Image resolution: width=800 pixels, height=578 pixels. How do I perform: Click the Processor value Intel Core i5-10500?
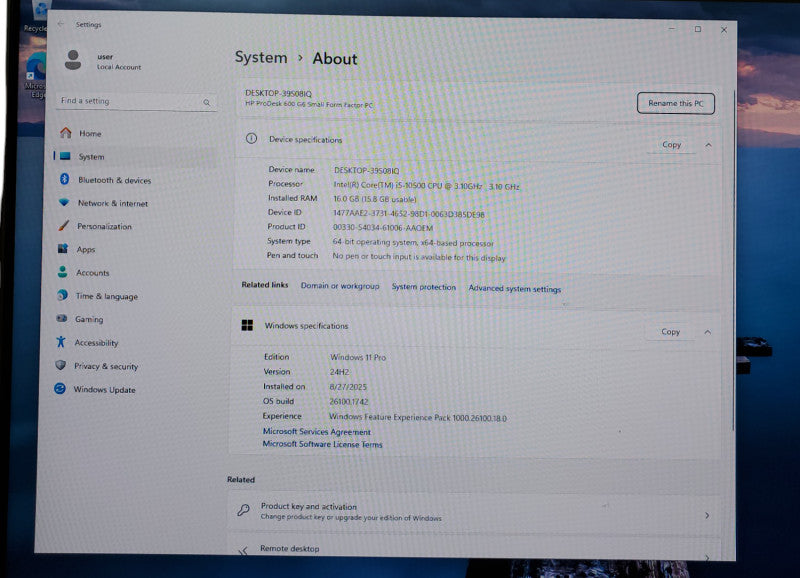(426, 186)
